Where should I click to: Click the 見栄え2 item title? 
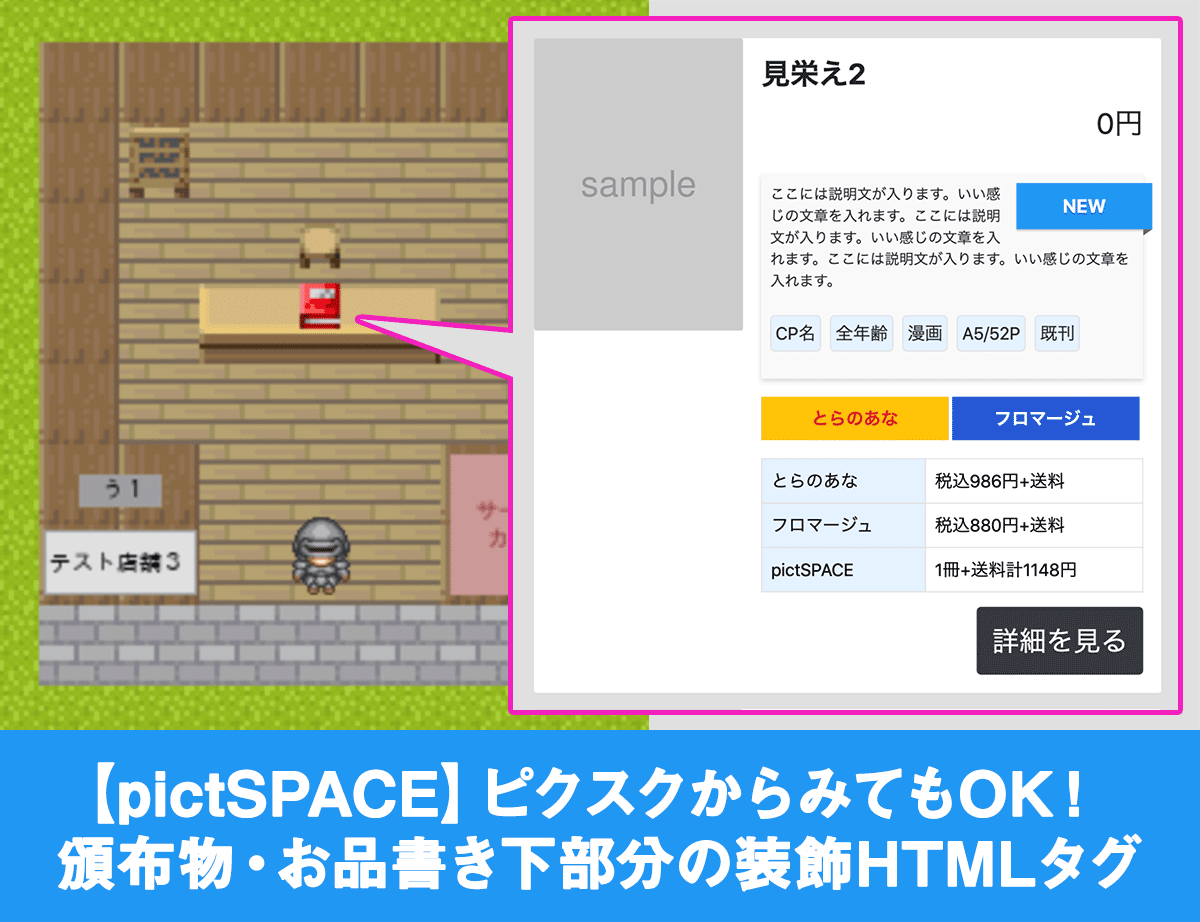(813, 75)
